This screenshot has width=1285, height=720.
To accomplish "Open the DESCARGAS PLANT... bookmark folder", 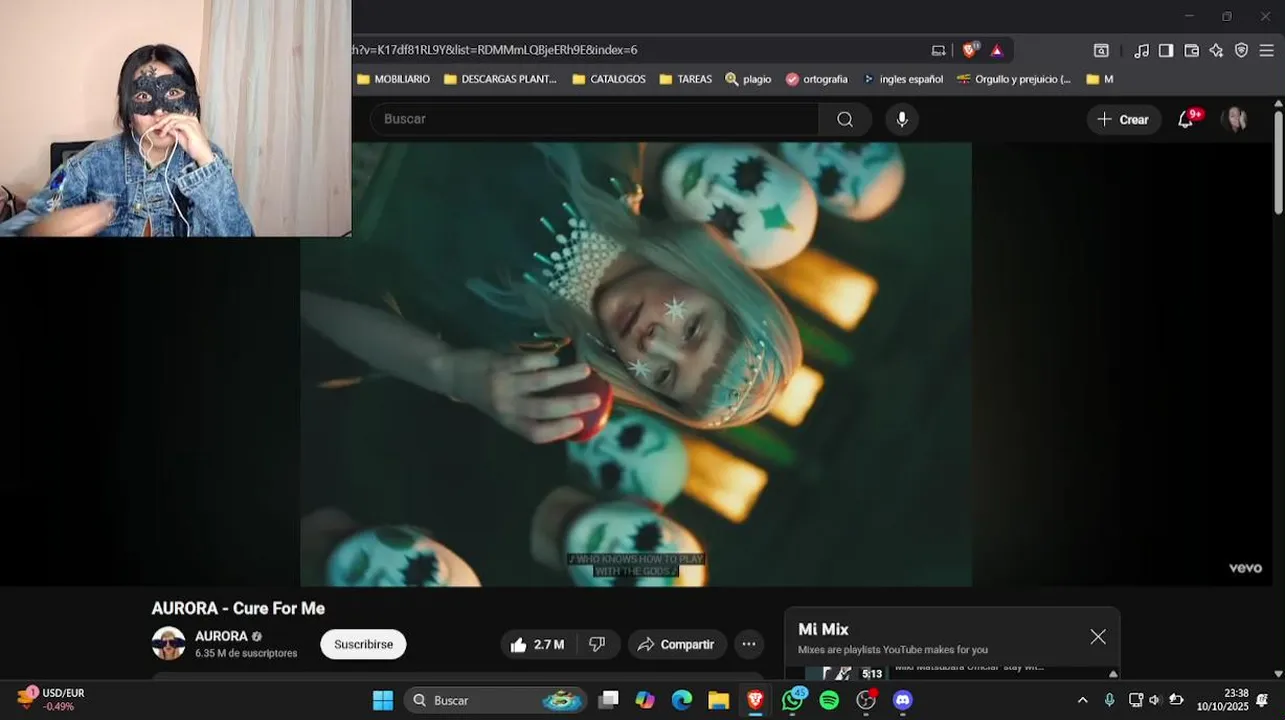I will 500,79.
